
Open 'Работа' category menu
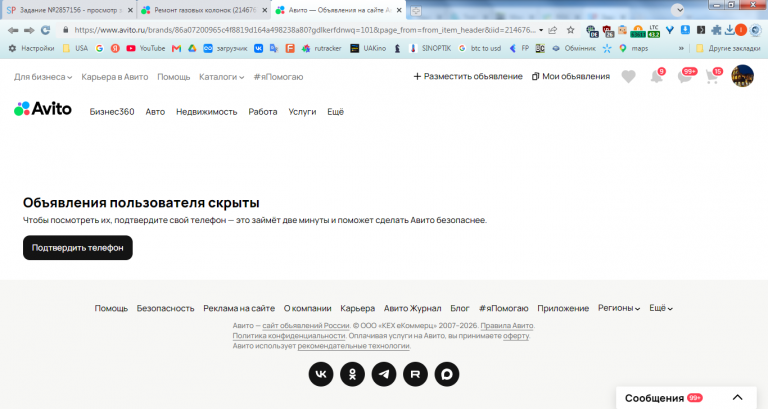click(x=263, y=112)
